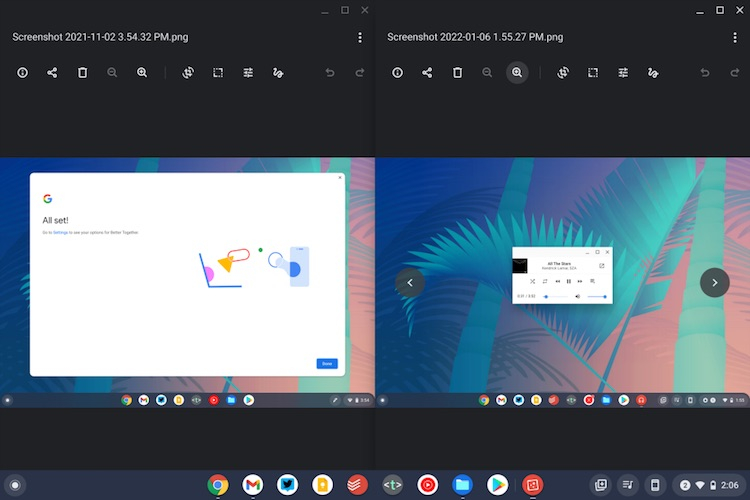Launch Google Chrome from the shelf
This screenshot has height=500, width=750.
218,485
